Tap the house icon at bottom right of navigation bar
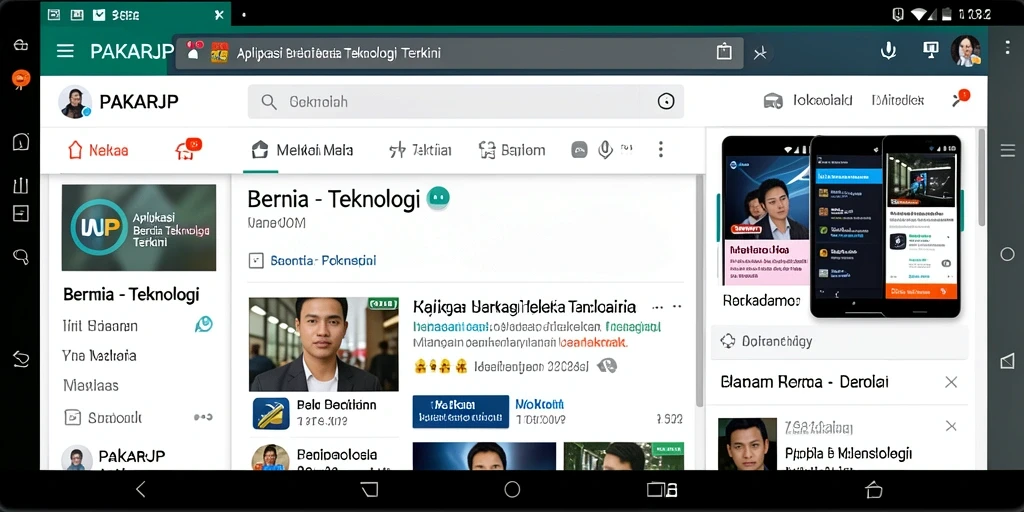Screen dimensions: 1024x512 click(873, 489)
